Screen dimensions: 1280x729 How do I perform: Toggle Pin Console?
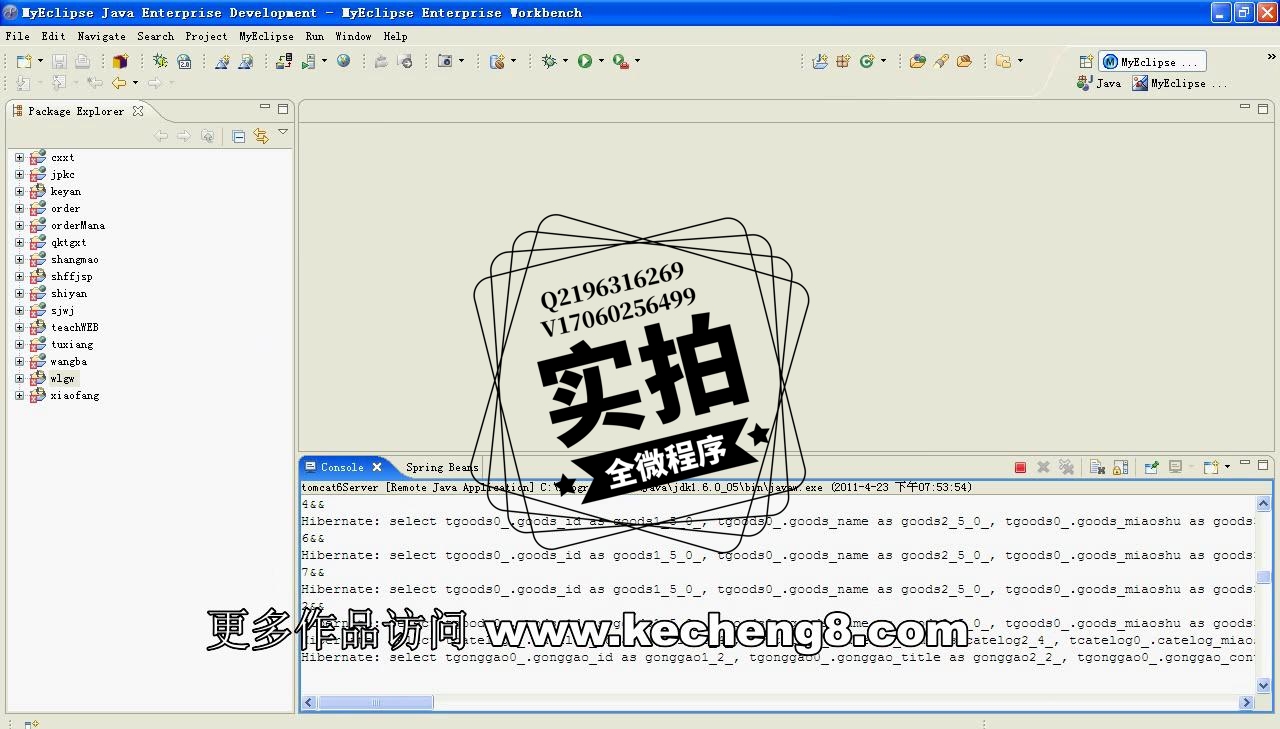(x=1151, y=467)
